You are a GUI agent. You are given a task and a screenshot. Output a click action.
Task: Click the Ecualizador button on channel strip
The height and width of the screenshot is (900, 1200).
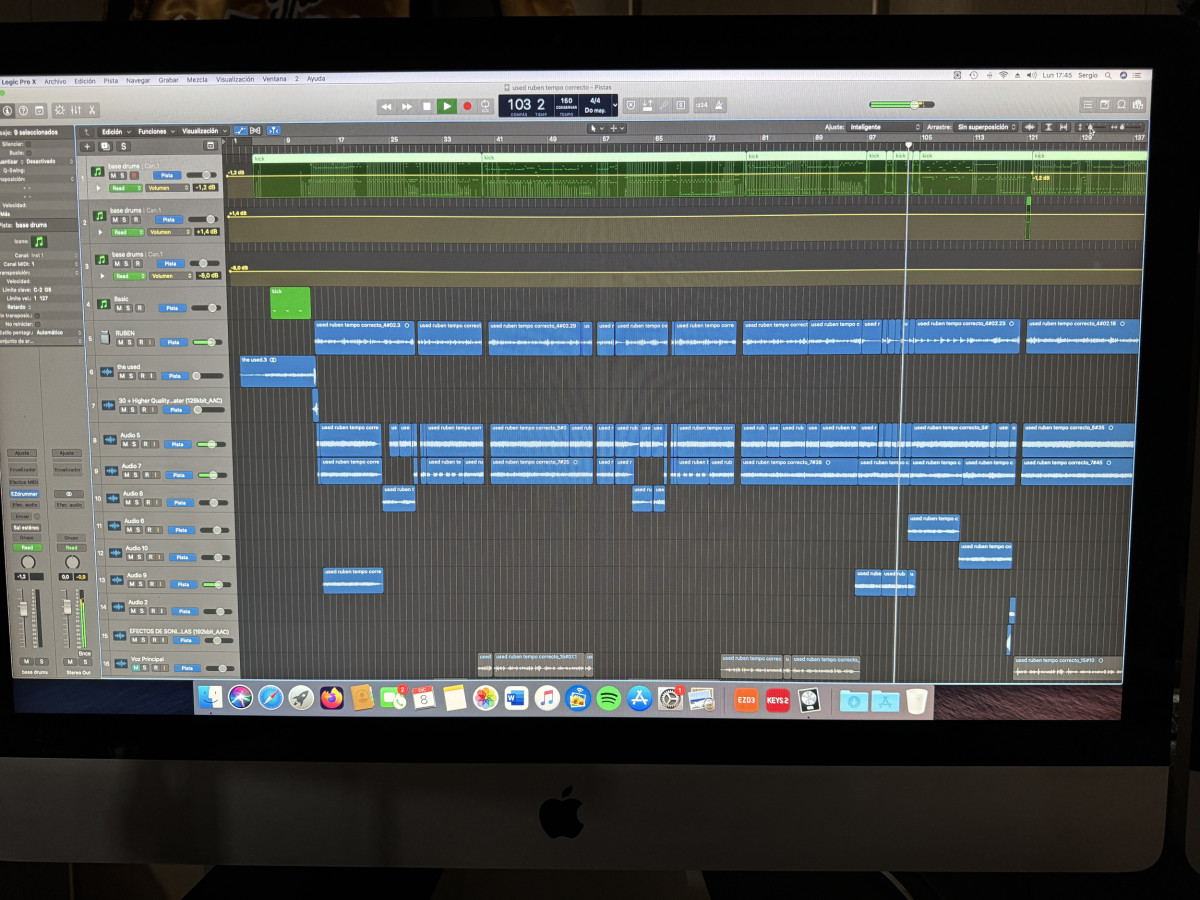(x=23, y=469)
